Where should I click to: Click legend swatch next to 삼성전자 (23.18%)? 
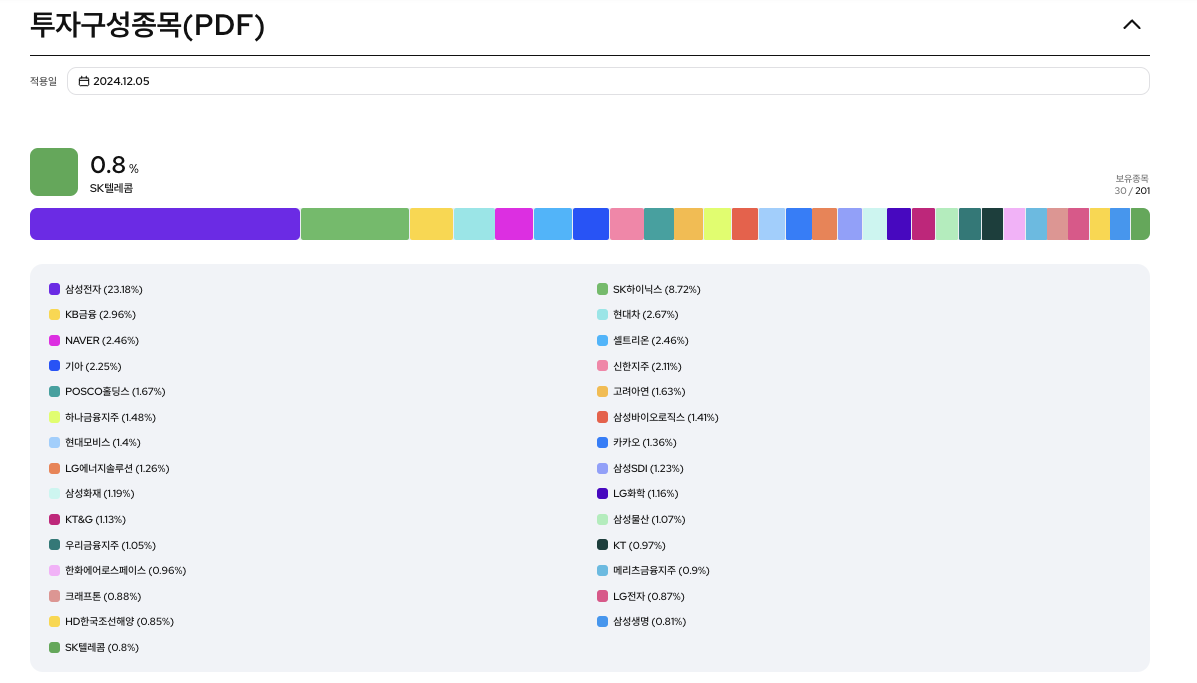tap(54, 289)
